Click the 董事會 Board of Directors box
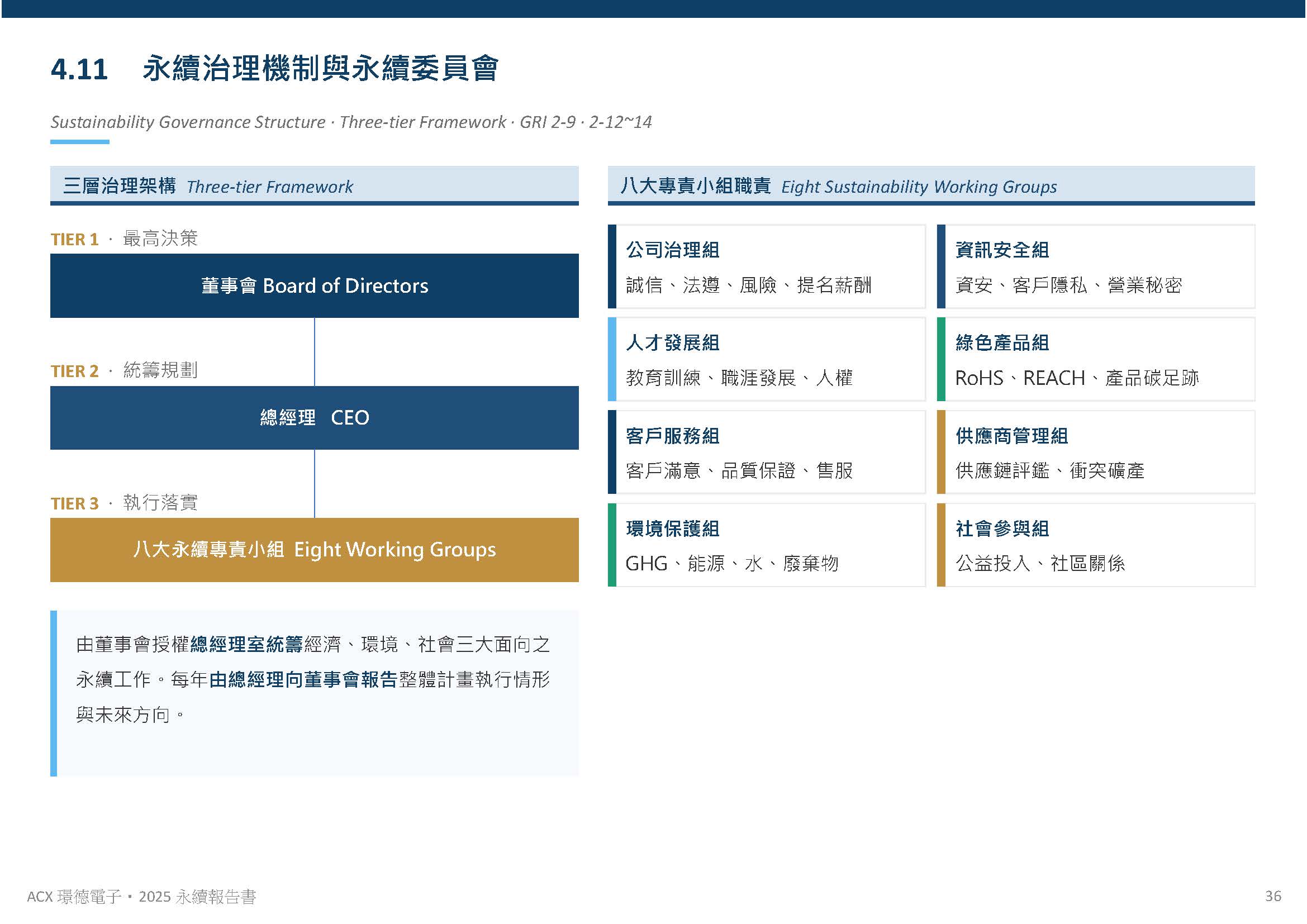1307x924 pixels. tap(314, 285)
